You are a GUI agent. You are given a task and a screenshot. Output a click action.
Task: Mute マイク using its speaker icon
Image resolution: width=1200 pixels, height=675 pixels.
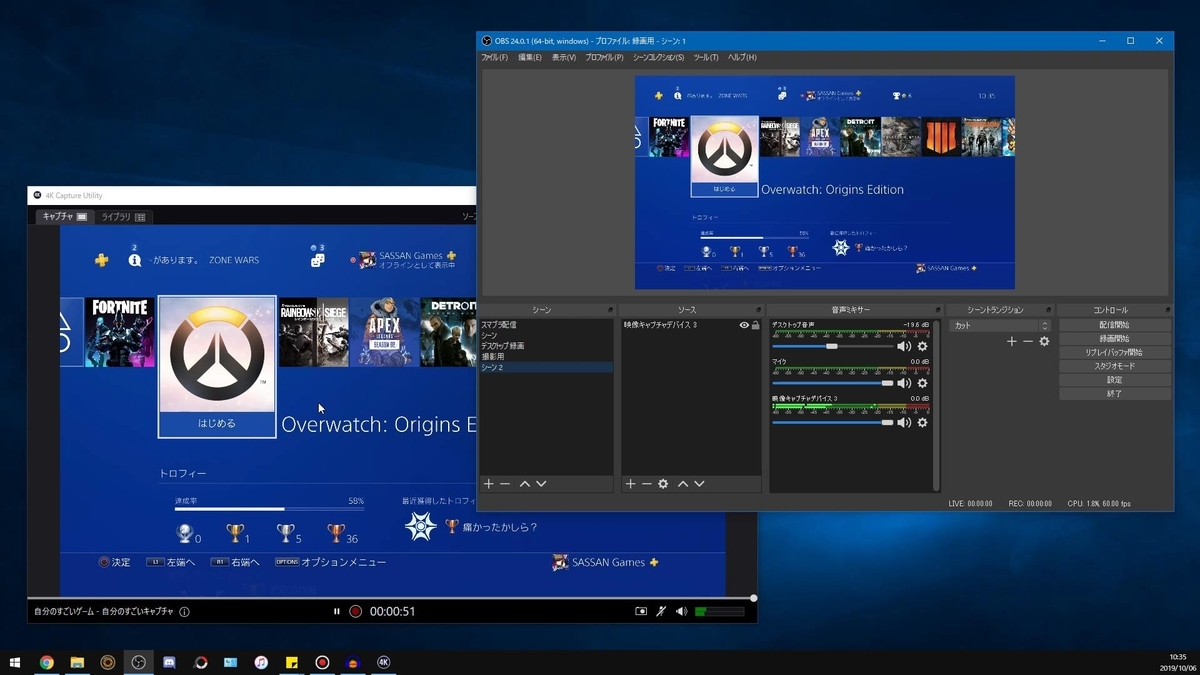point(904,383)
